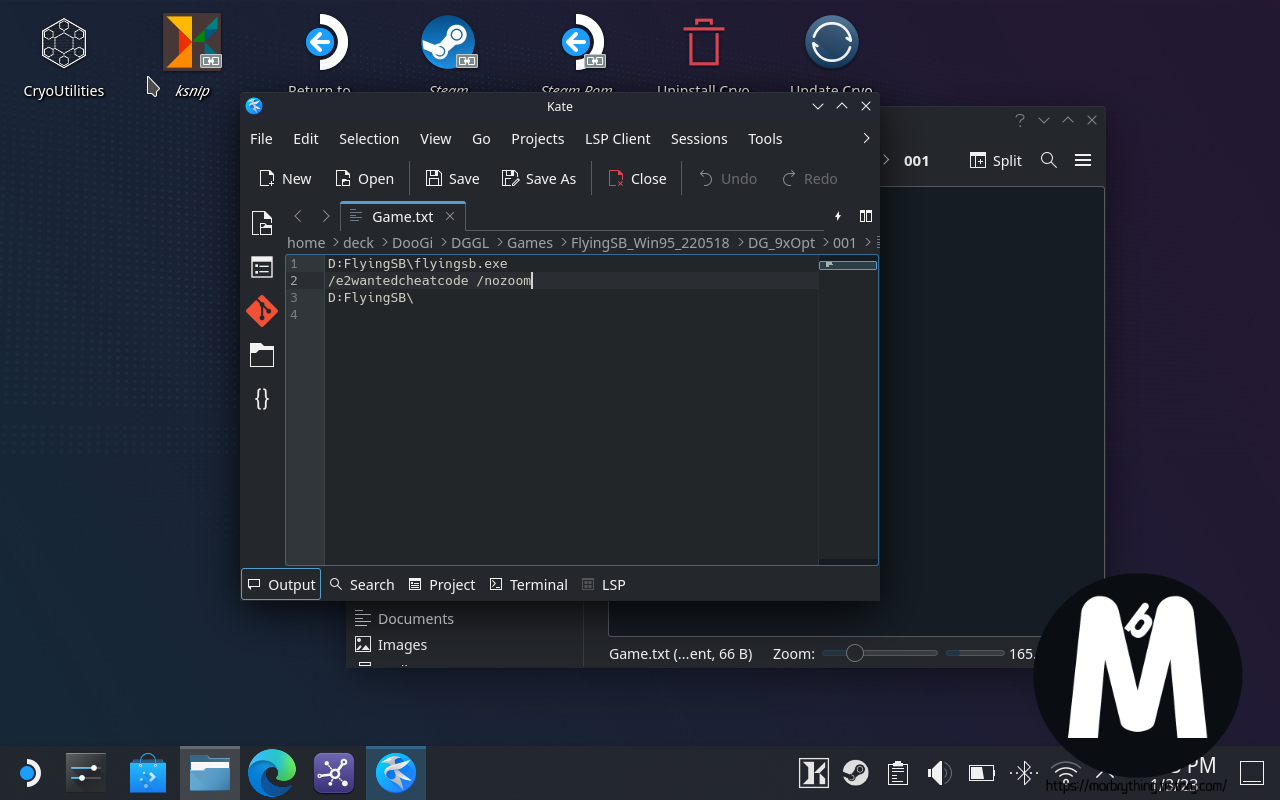Open hamburger menu in Dolphin window
Image resolution: width=1280 pixels, height=800 pixels.
point(1083,160)
